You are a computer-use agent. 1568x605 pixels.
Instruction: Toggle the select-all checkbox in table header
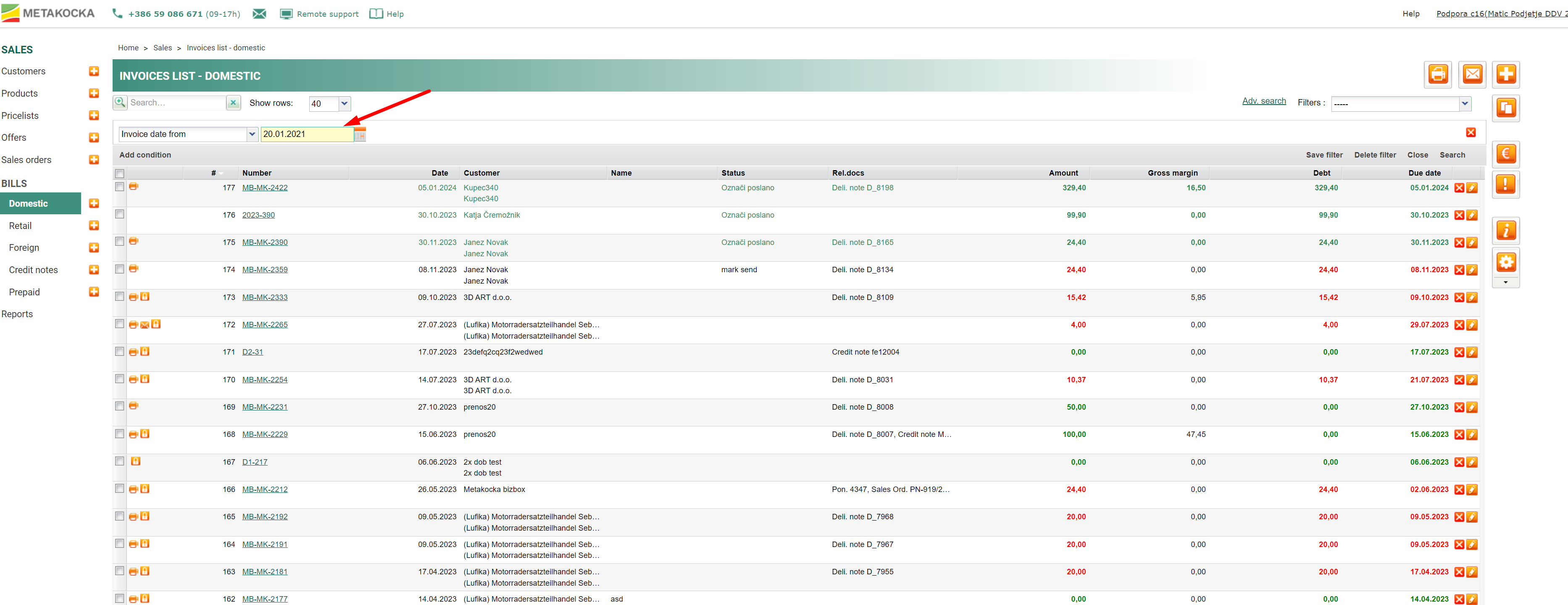[120, 174]
